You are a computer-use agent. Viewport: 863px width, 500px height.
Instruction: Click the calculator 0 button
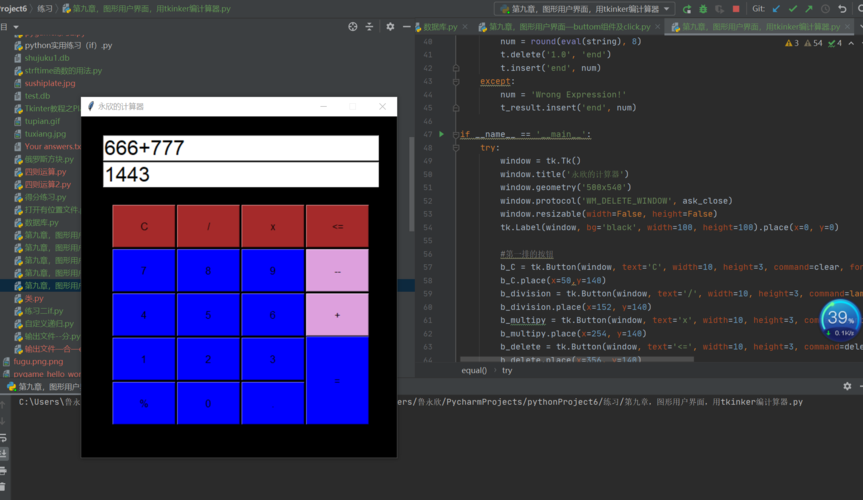(x=208, y=403)
